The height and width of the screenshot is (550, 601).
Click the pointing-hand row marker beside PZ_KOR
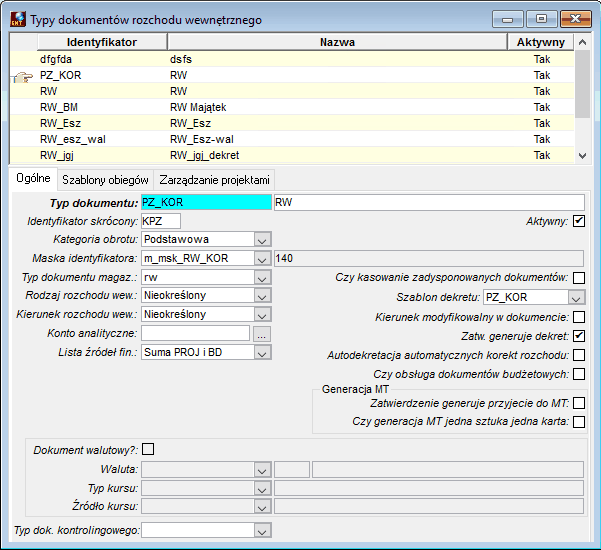click(23, 77)
